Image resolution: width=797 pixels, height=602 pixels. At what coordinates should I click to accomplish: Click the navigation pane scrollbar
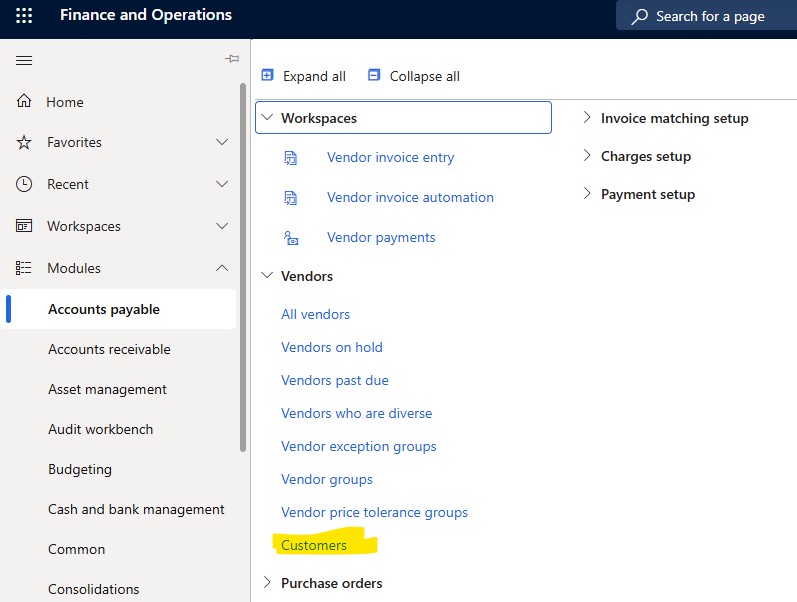[x=243, y=267]
